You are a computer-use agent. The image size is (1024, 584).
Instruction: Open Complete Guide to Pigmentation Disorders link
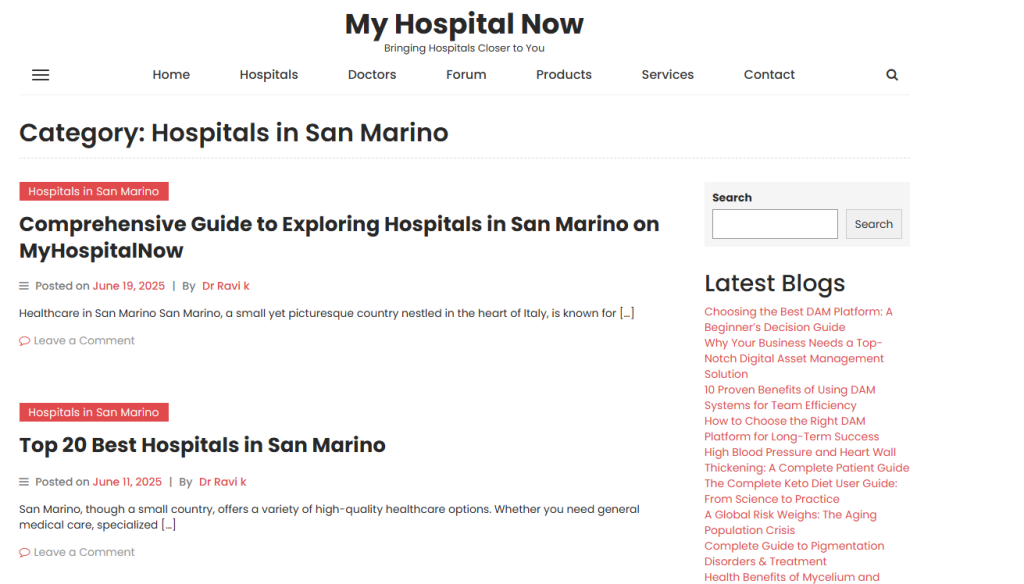point(794,555)
